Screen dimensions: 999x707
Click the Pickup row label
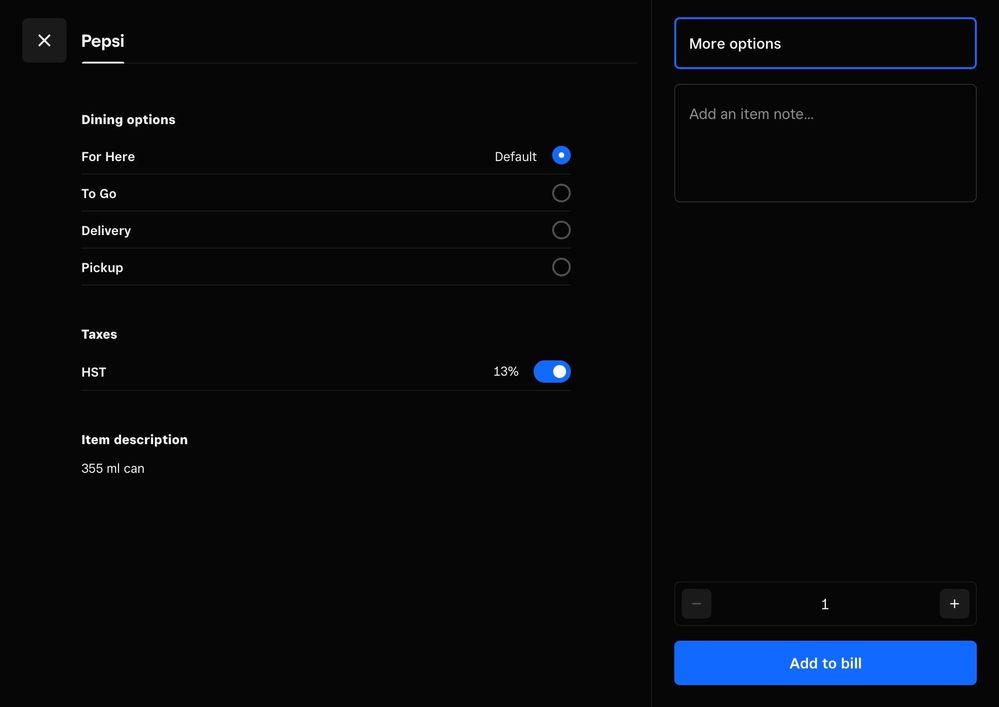(102, 268)
